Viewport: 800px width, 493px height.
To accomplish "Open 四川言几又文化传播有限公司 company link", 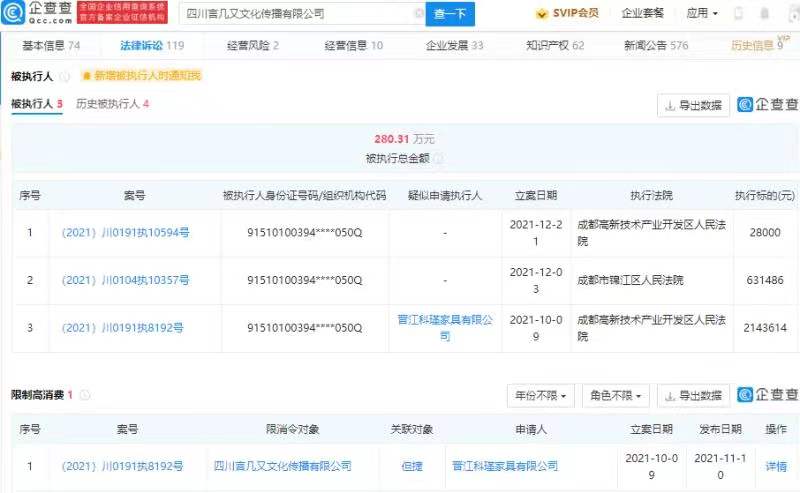I will (283, 466).
